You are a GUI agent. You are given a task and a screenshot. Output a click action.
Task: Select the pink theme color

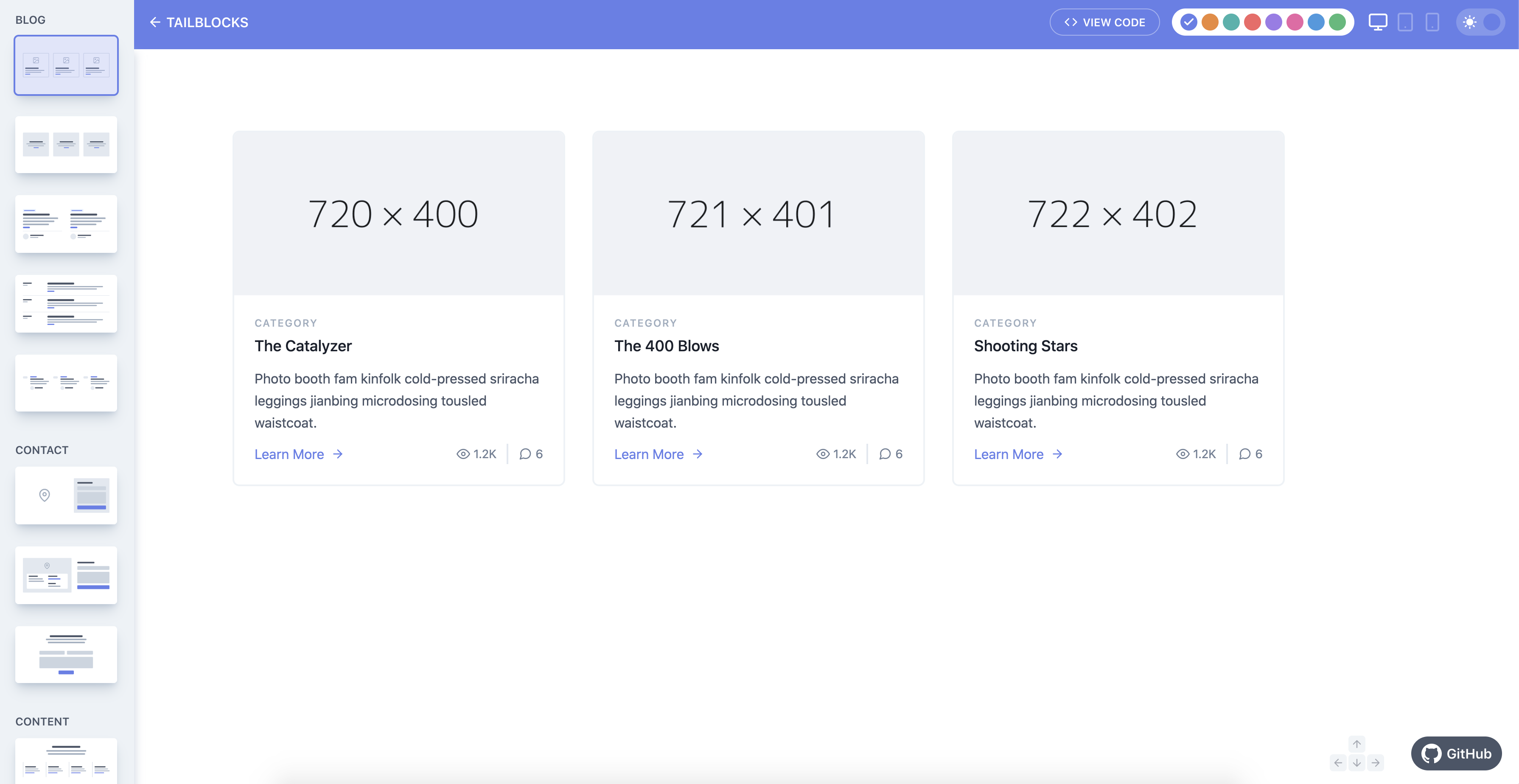[1295, 22]
